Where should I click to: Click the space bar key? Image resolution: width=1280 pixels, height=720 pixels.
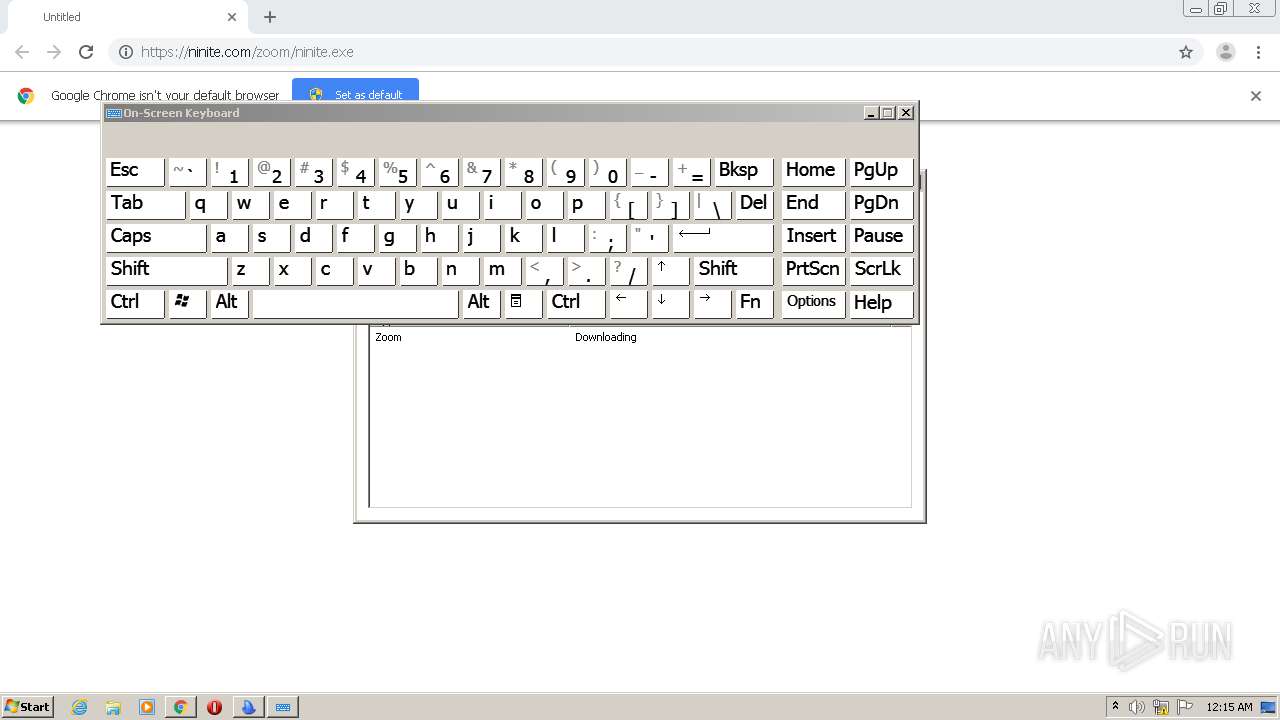point(355,303)
